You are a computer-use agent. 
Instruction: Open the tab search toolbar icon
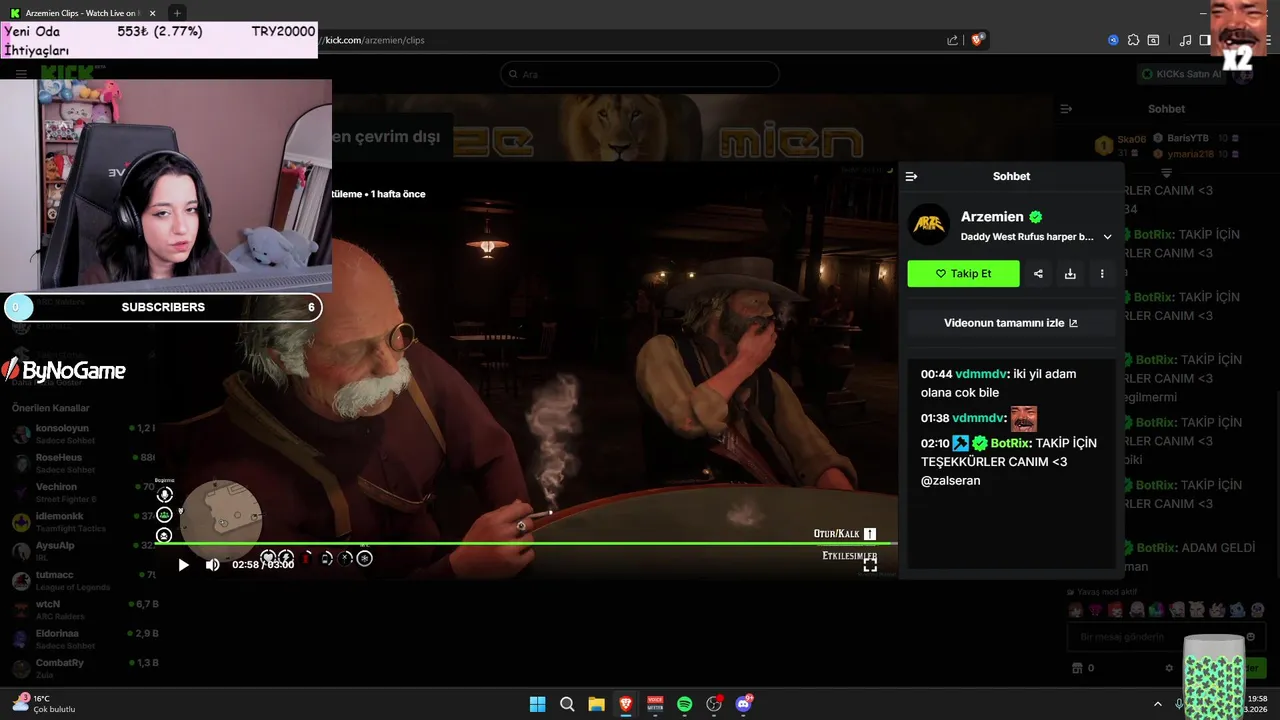[x=1153, y=40]
